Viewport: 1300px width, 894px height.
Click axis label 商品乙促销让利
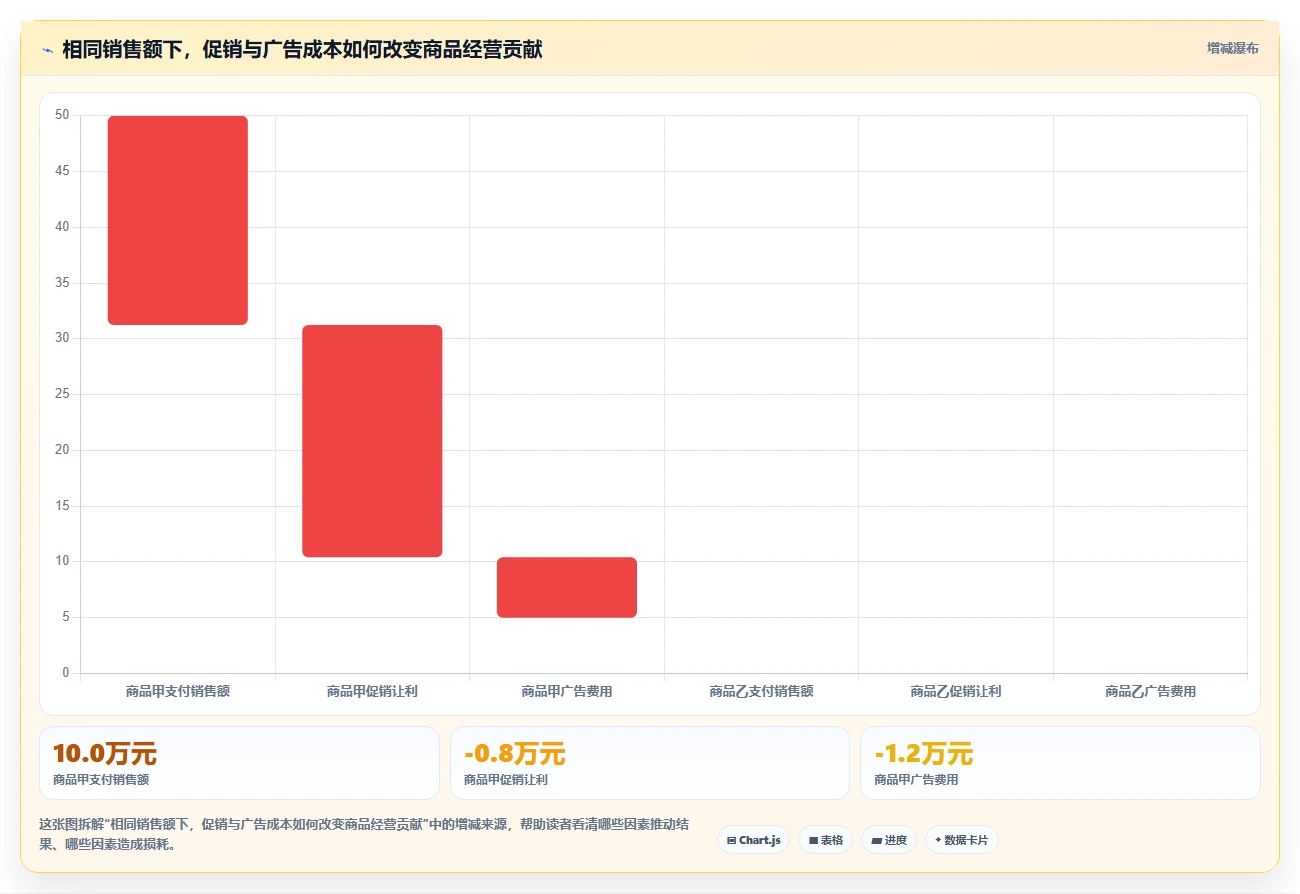tap(956, 691)
